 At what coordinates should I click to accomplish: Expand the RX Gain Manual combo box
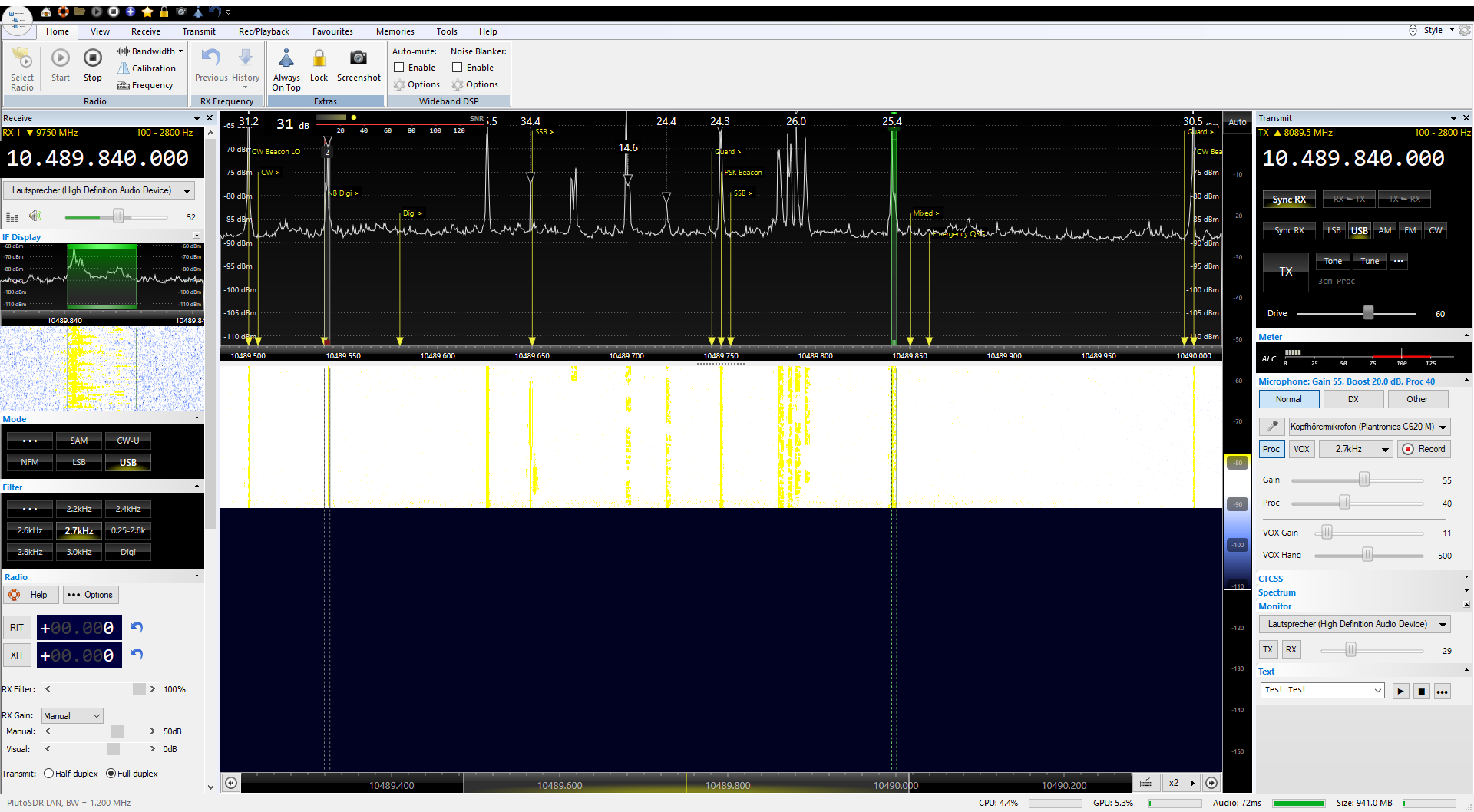point(72,716)
